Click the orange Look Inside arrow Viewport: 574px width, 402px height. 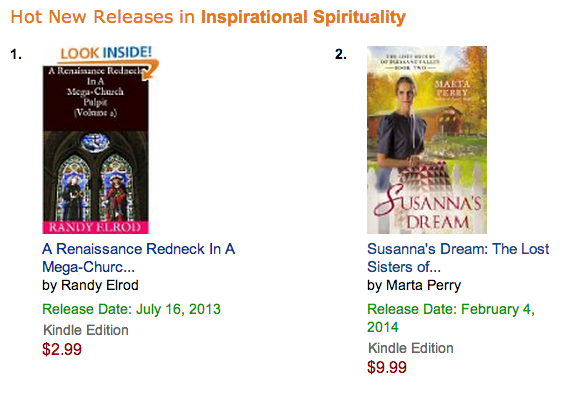(x=151, y=70)
